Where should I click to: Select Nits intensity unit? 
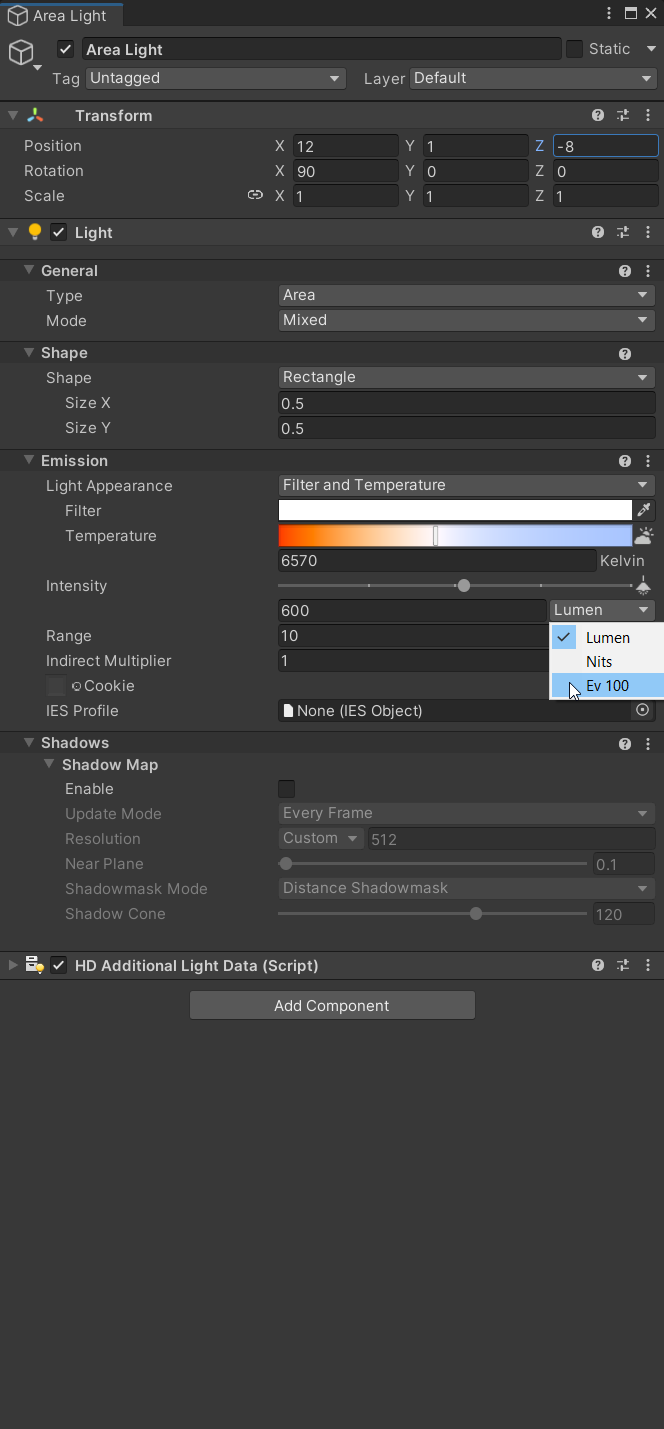click(607, 661)
